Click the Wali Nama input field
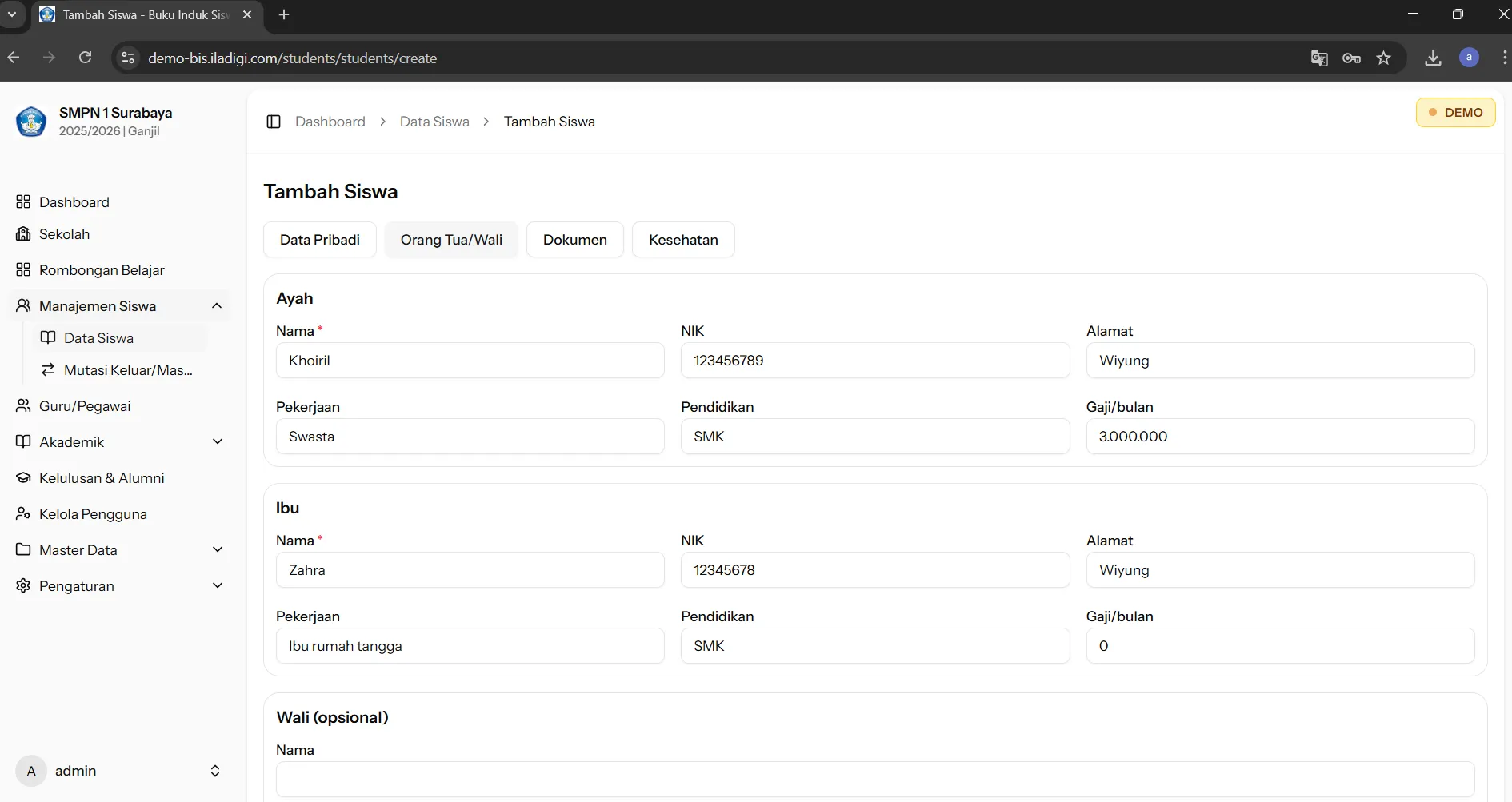1512x802 pixels. click(x=875, y=780)
